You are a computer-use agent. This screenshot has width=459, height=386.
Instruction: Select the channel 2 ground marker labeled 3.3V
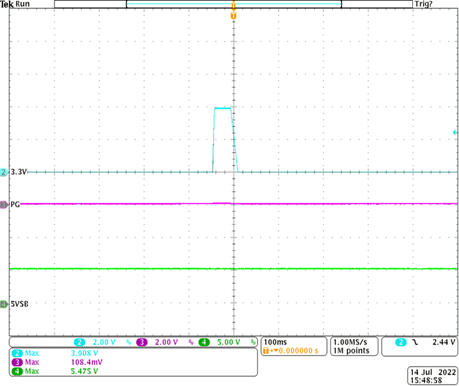click(x=4, y=172)
